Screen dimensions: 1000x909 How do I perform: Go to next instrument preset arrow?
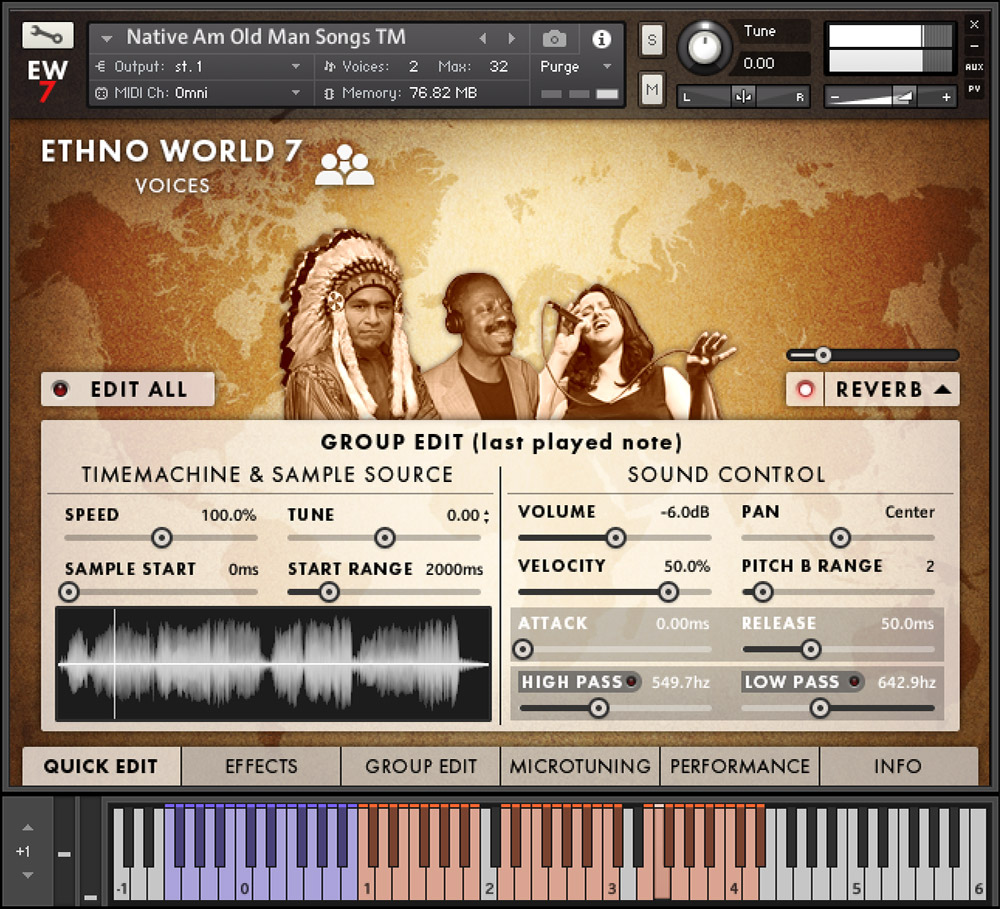coord(511,38)
